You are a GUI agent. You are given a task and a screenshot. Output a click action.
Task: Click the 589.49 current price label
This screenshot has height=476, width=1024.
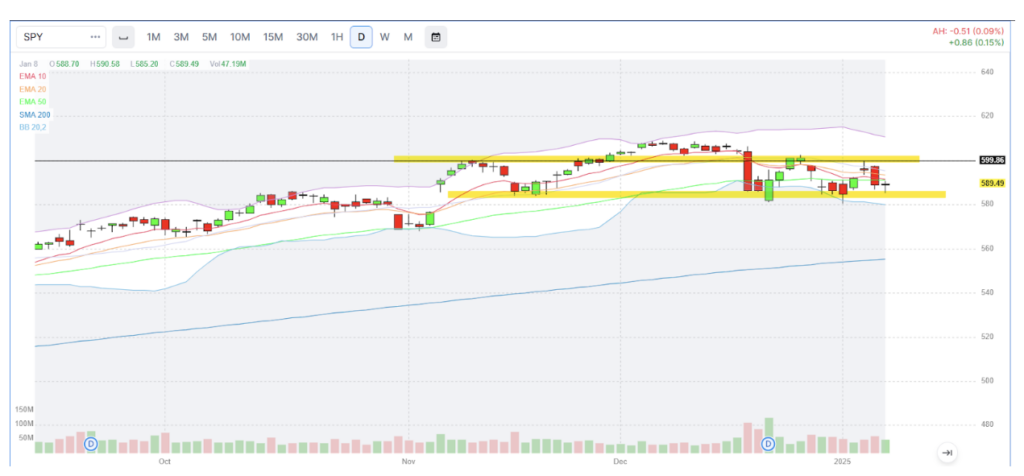[x=992, y=183]
